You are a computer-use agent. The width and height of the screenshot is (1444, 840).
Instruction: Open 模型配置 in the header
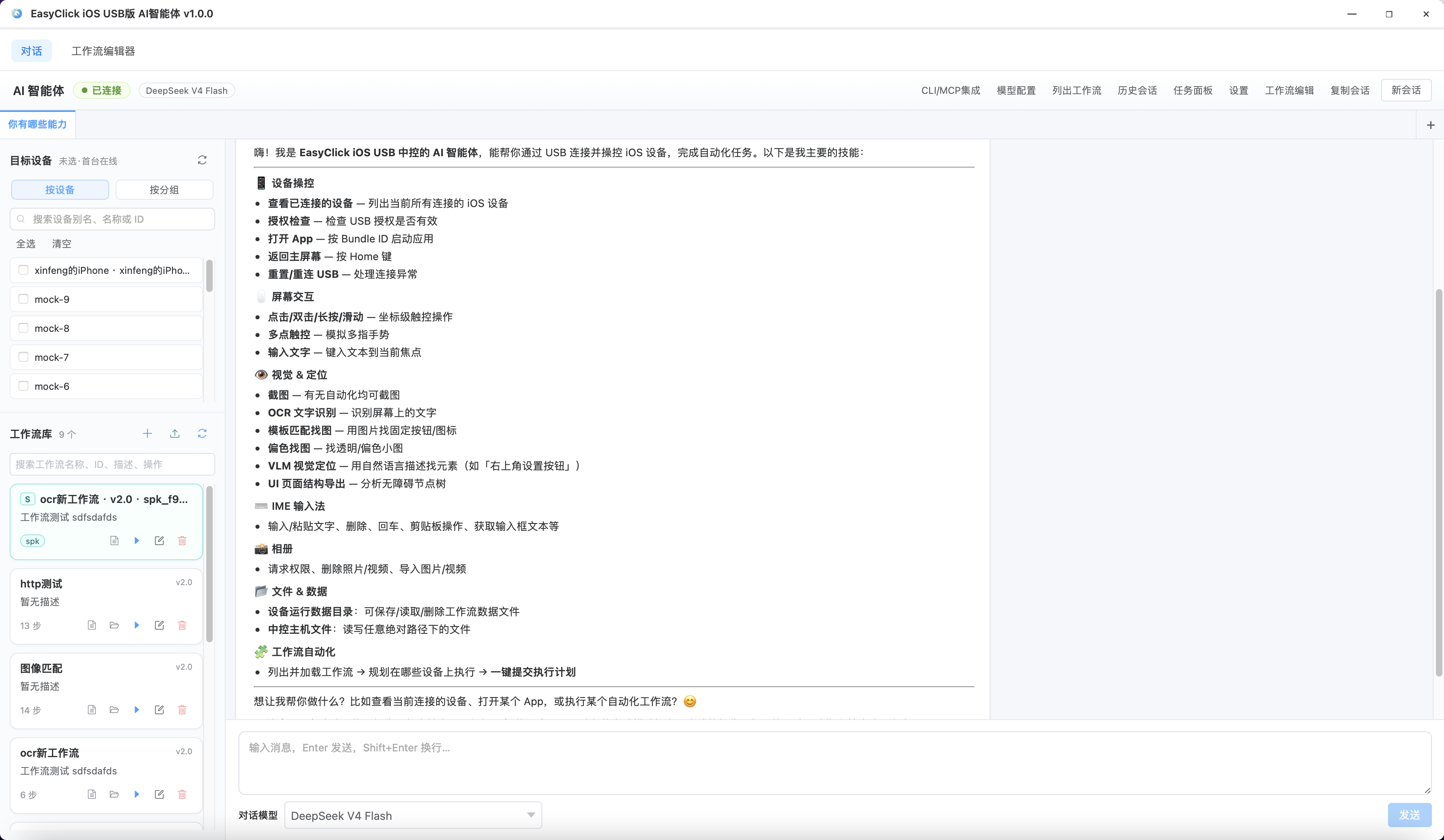coord(1016,91)
